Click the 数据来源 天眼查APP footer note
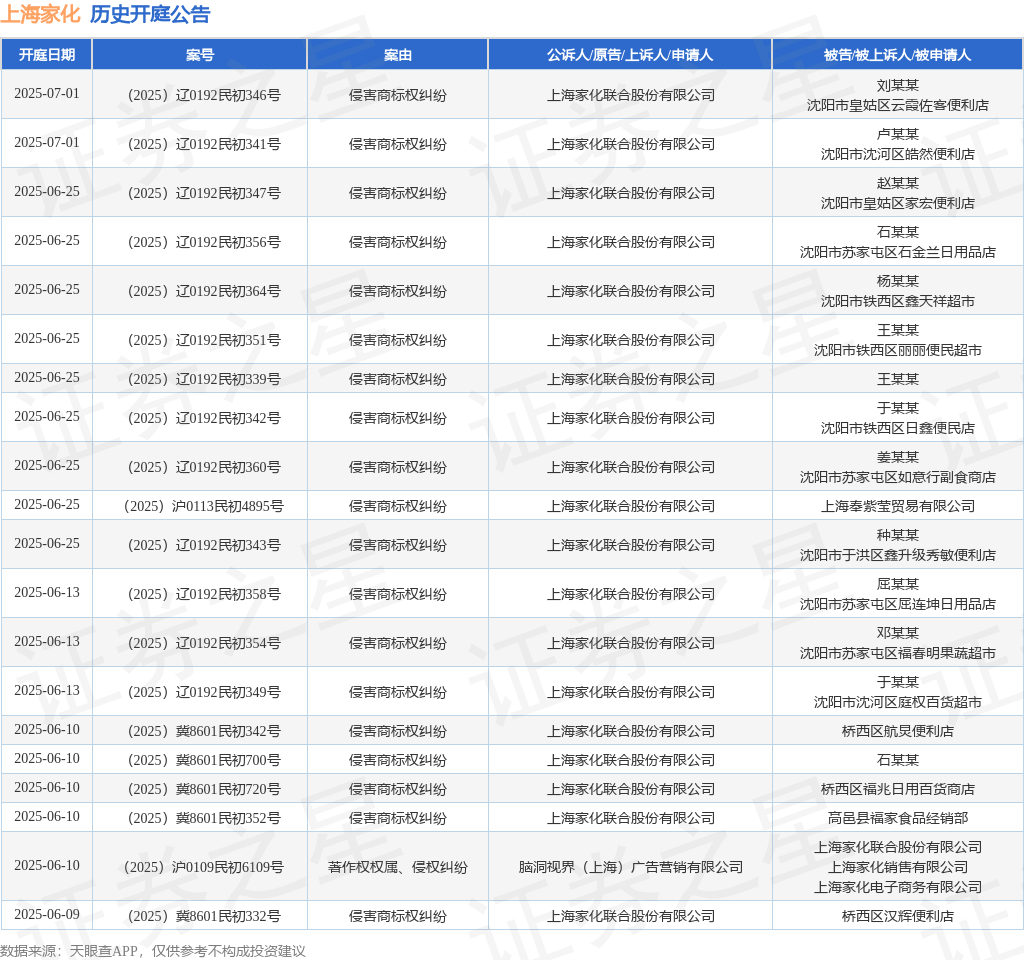1024x960 pixels. click(153, 951)
